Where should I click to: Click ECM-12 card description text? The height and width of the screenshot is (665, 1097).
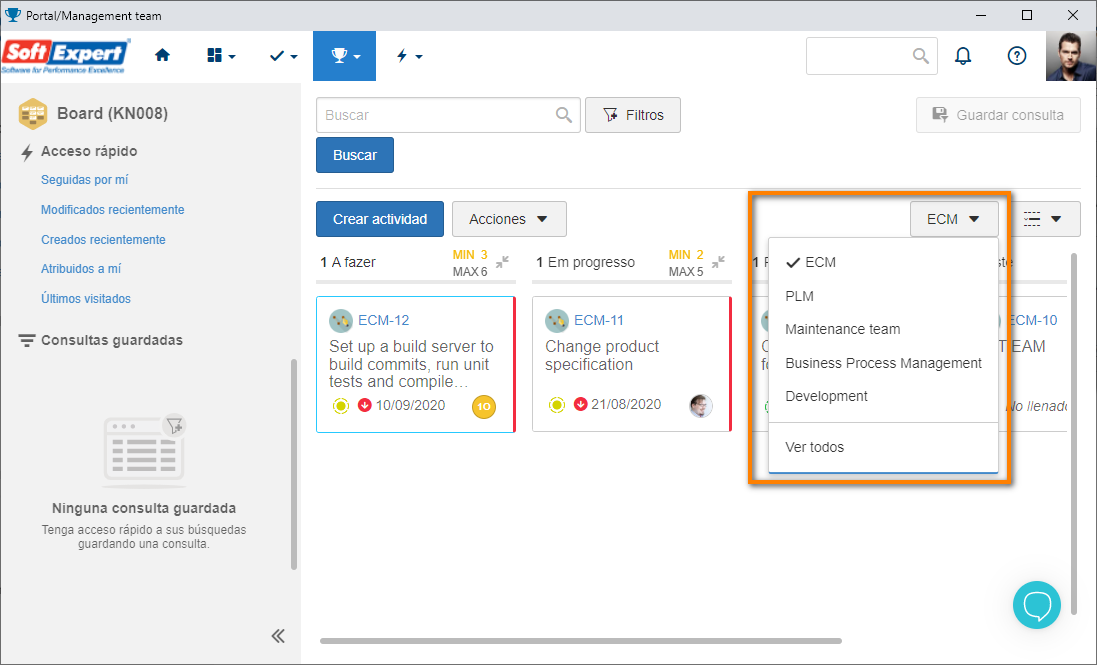pos(411,364)
